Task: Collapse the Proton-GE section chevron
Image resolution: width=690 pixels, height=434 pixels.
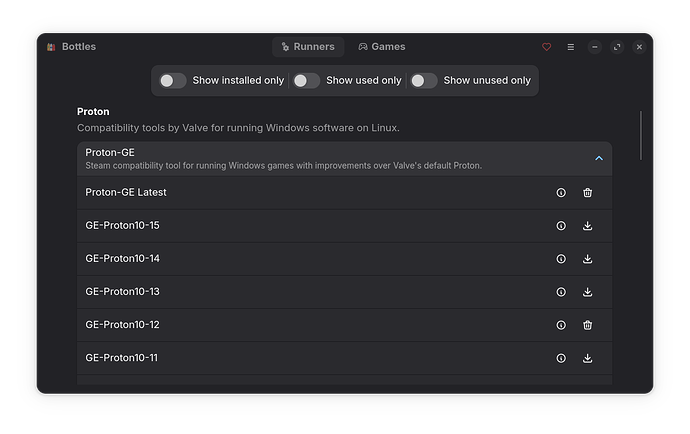Action: [599, 158]
